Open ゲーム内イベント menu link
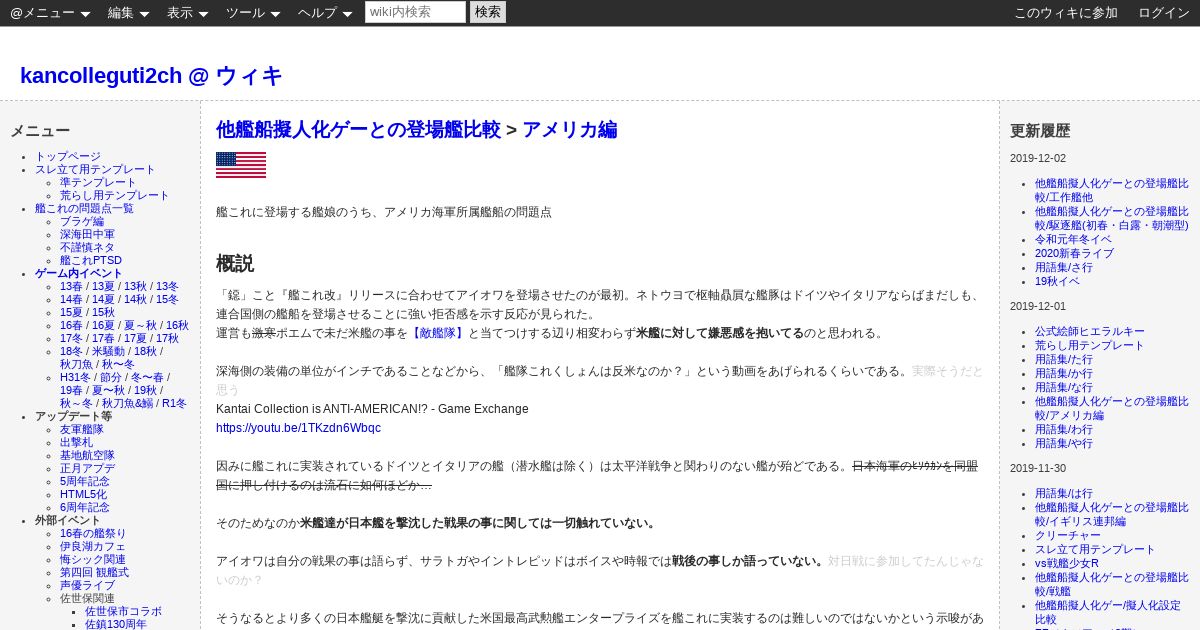Screen dimensions: 1200x630 pos(79,274)
